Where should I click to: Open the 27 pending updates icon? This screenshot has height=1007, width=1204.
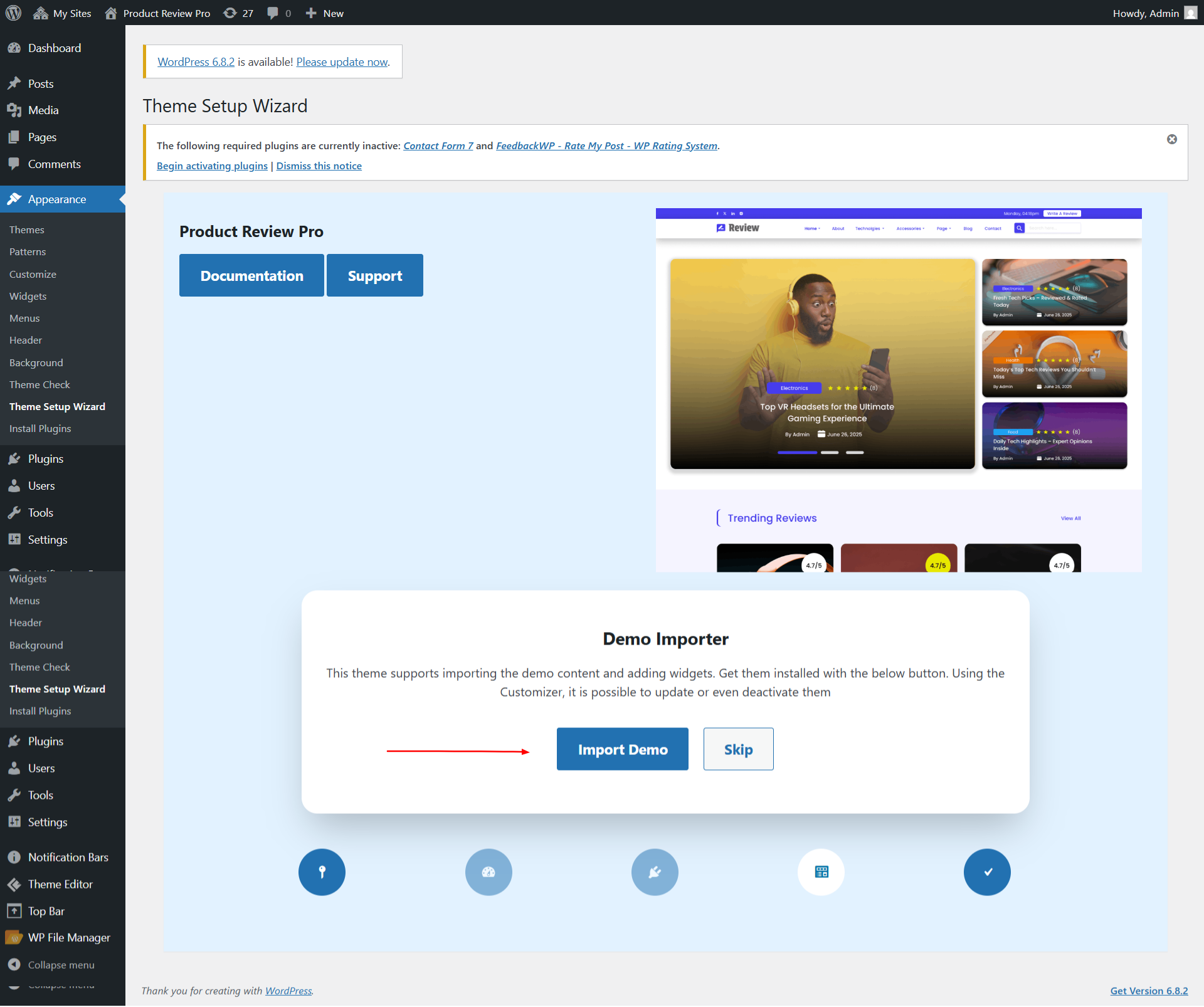[x=238, y=13]
